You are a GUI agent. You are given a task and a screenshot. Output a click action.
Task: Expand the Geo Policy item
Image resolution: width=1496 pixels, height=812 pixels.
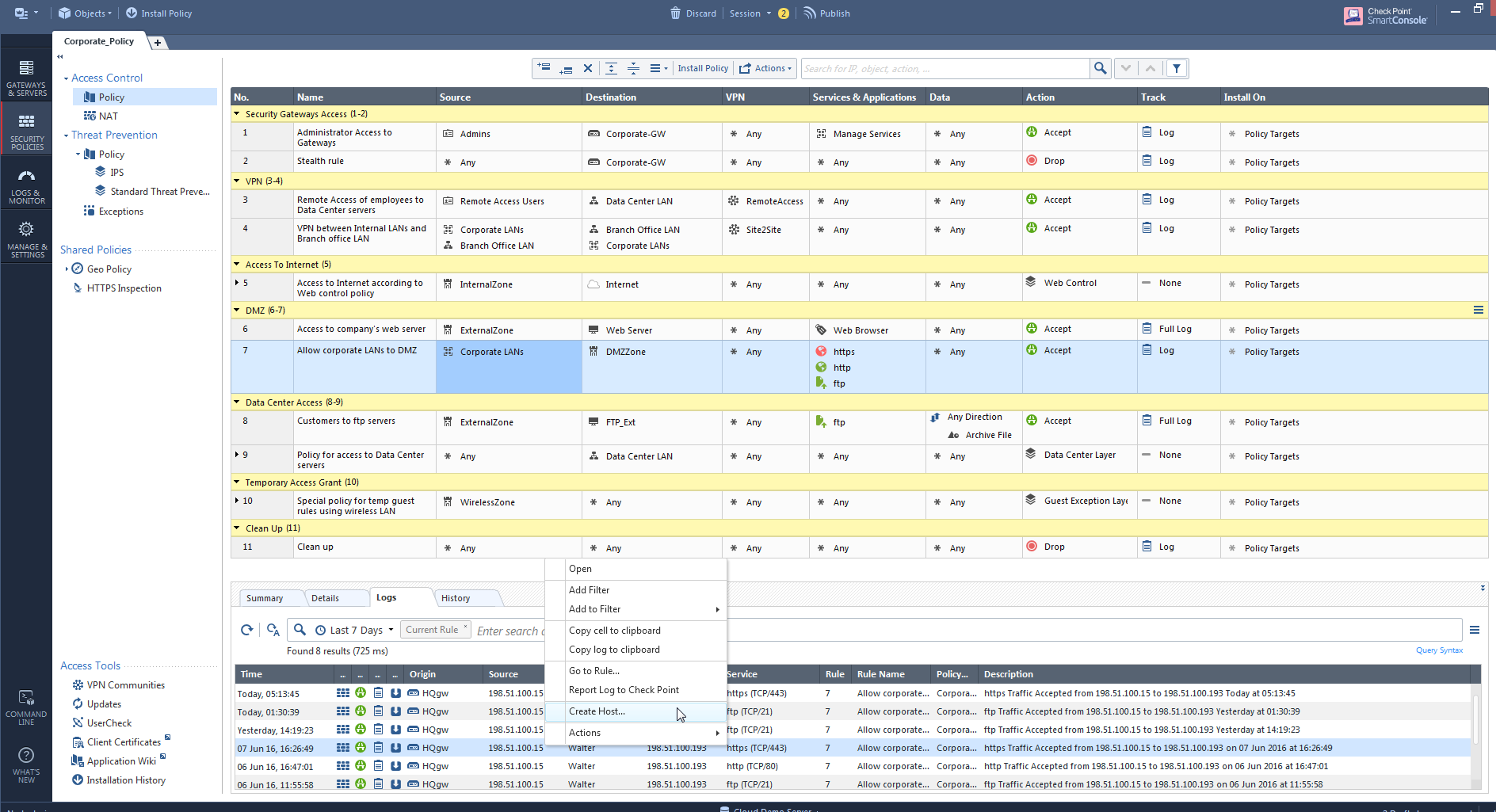tap(66, 269)
